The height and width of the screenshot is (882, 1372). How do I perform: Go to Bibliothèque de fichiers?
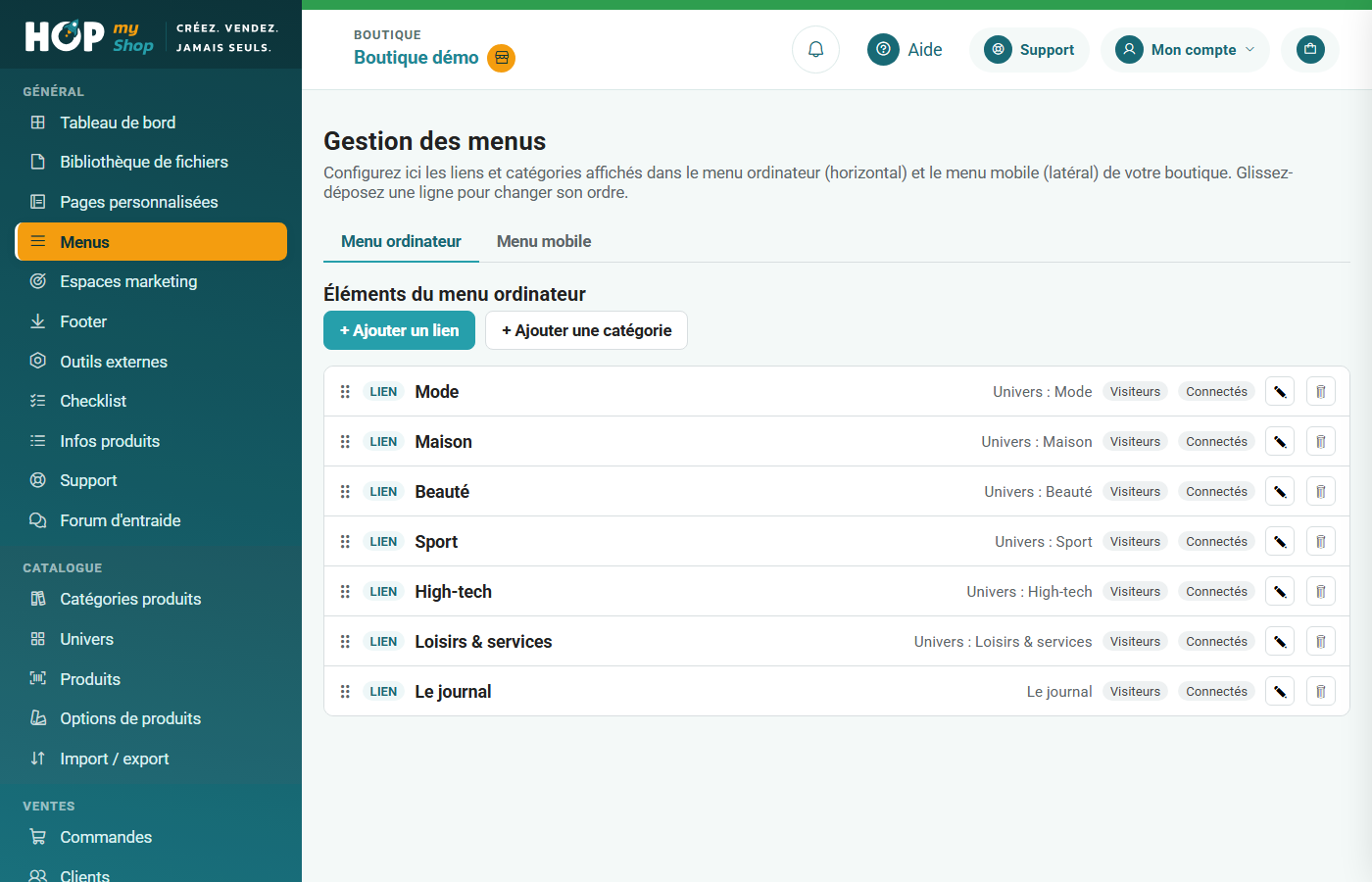[151, 162]
